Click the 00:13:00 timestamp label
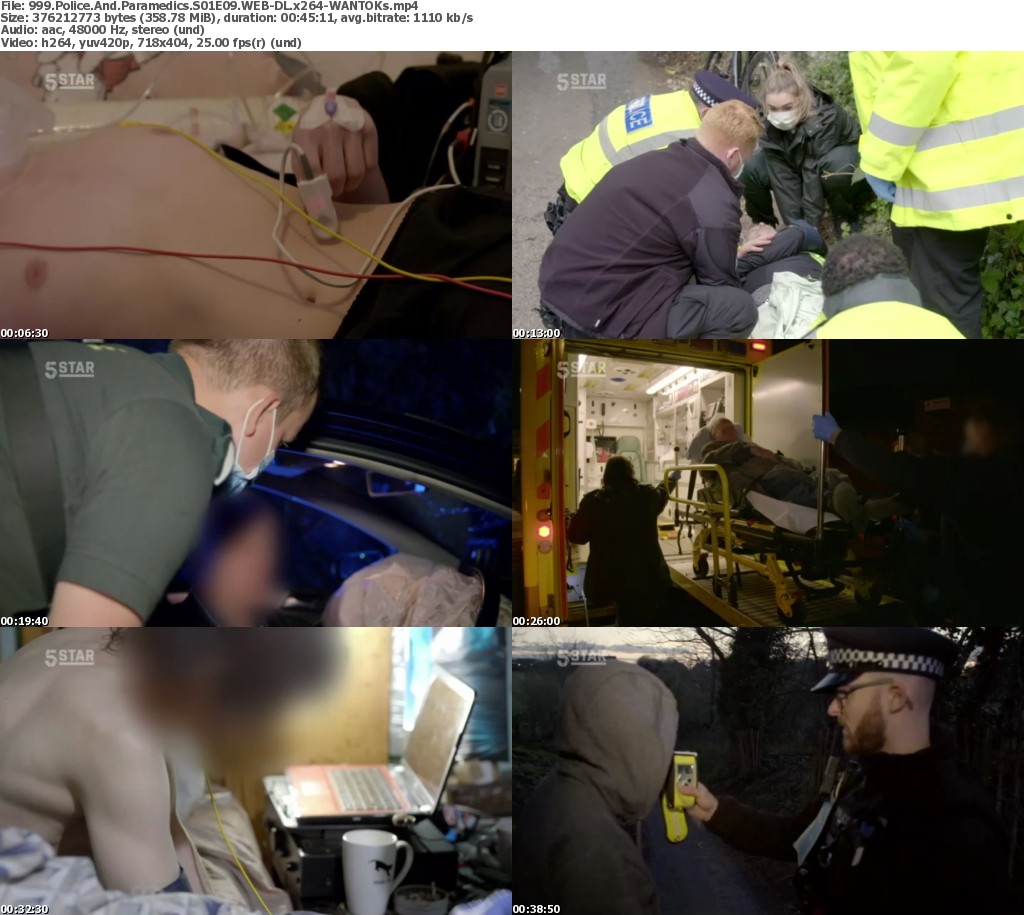The image size is (1024, 915). (x=537, y=333)
